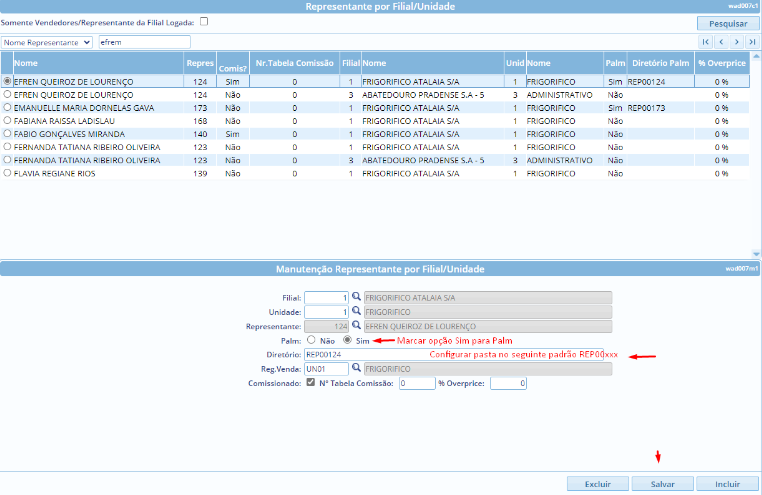Click the Palm column header
The image size is (762, 495).
(615, 63)
